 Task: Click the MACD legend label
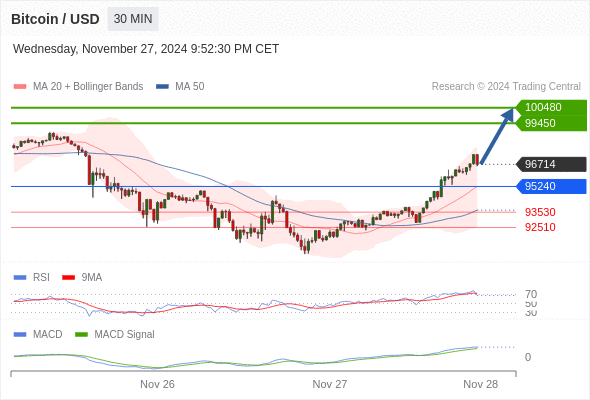[48, 335]
